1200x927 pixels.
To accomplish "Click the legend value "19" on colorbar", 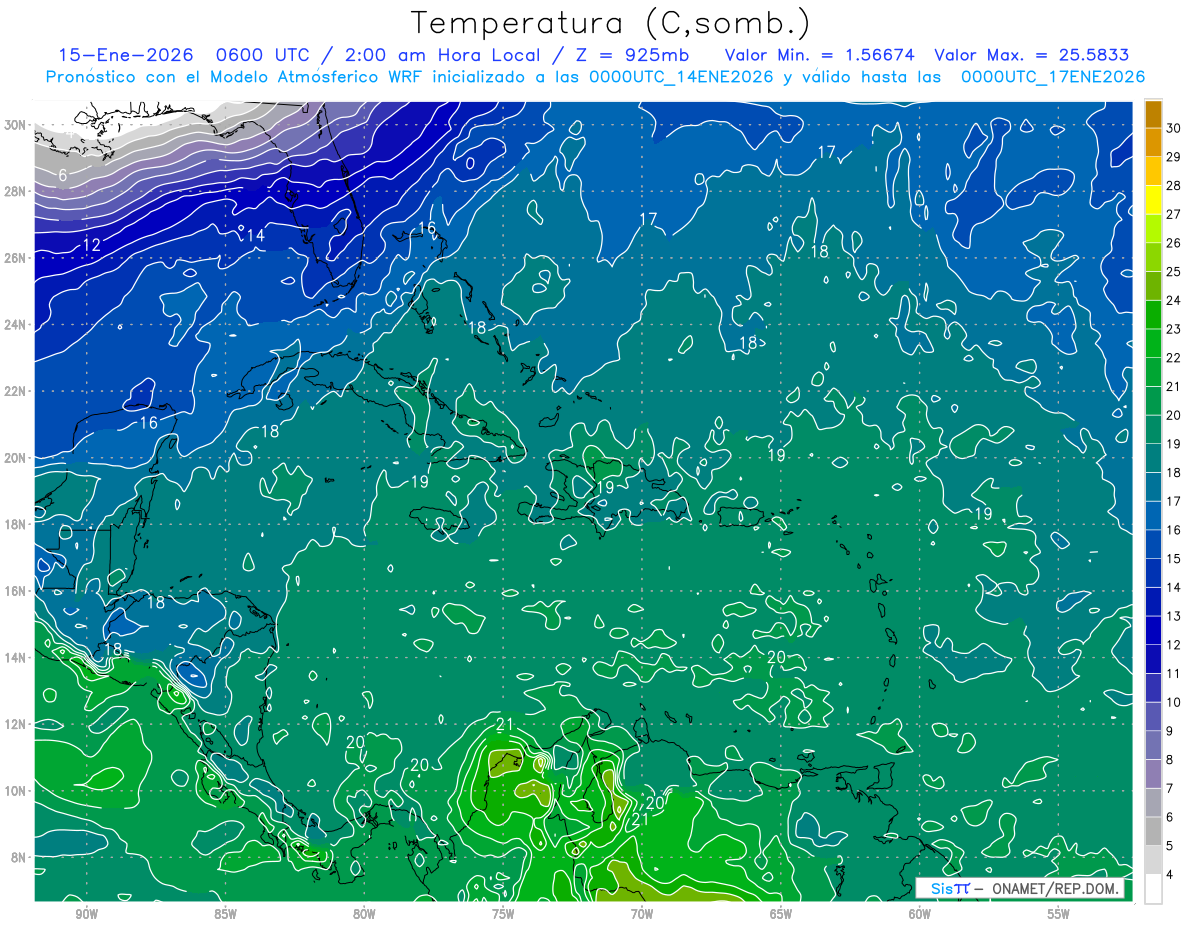I will [x=1174, y=444].
